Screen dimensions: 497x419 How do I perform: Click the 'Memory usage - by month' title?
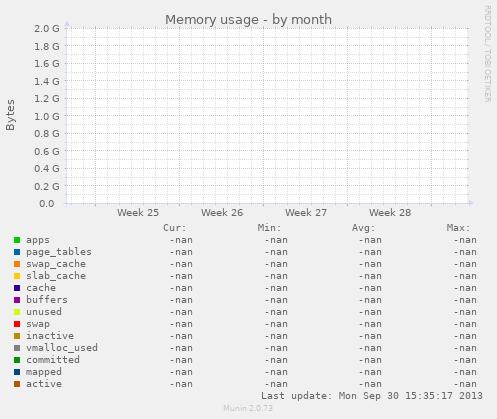(x=248, y=20)
